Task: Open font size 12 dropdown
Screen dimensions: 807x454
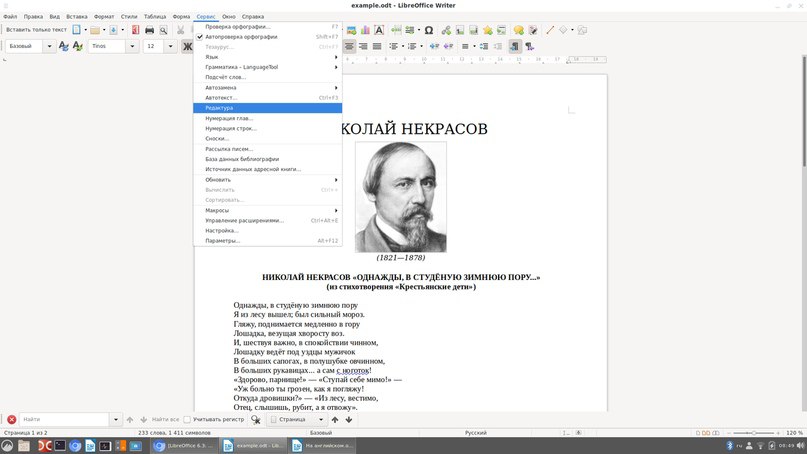Action: (x=170, y=46)
